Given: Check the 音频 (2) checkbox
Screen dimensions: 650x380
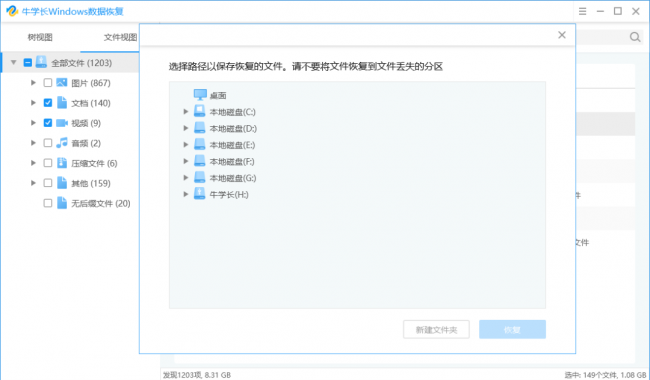Looking at the screenshot, I should pyautogui.click(x=48, y=143).
